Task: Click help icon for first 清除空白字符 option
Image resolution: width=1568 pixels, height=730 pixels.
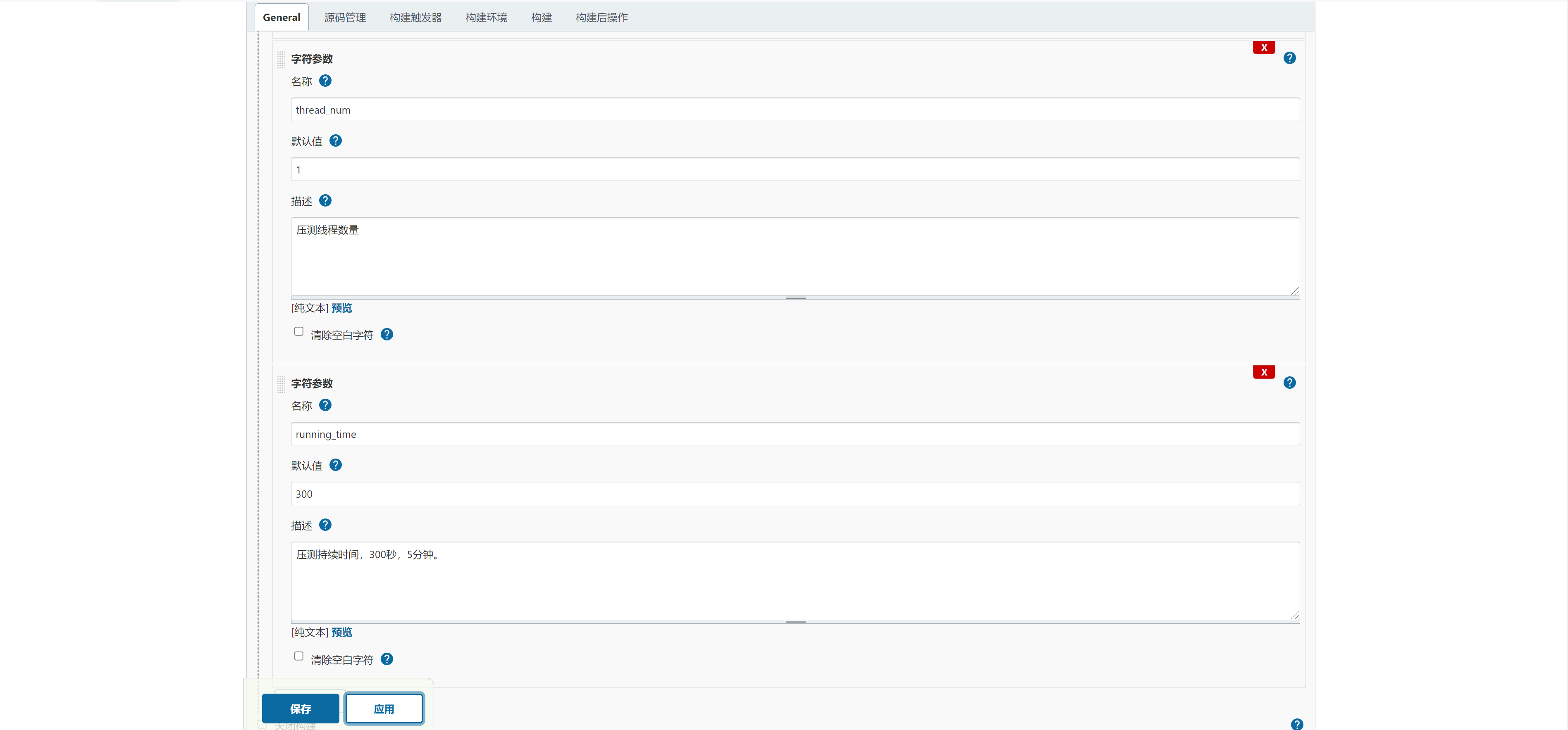Action: 387,335
